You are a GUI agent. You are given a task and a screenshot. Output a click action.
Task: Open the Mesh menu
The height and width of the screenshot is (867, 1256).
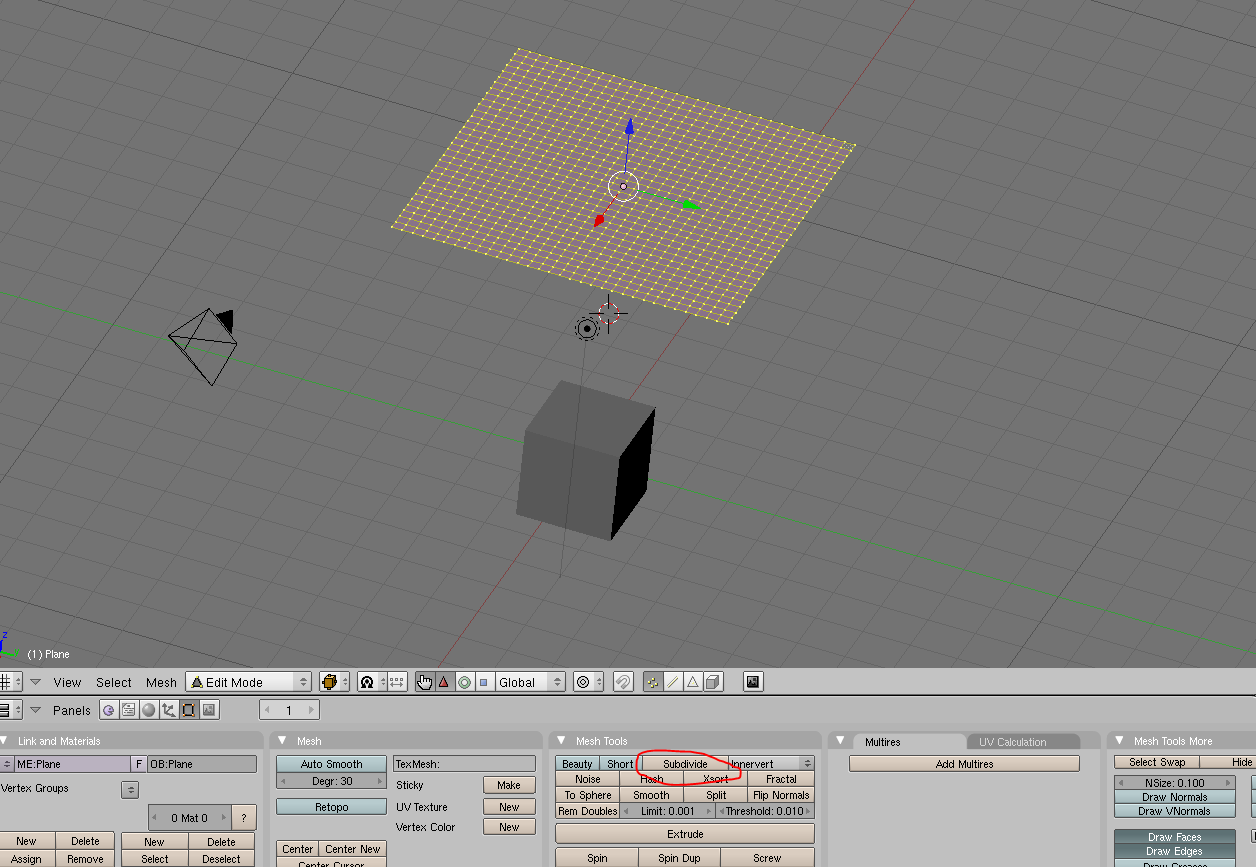point(161,682)
